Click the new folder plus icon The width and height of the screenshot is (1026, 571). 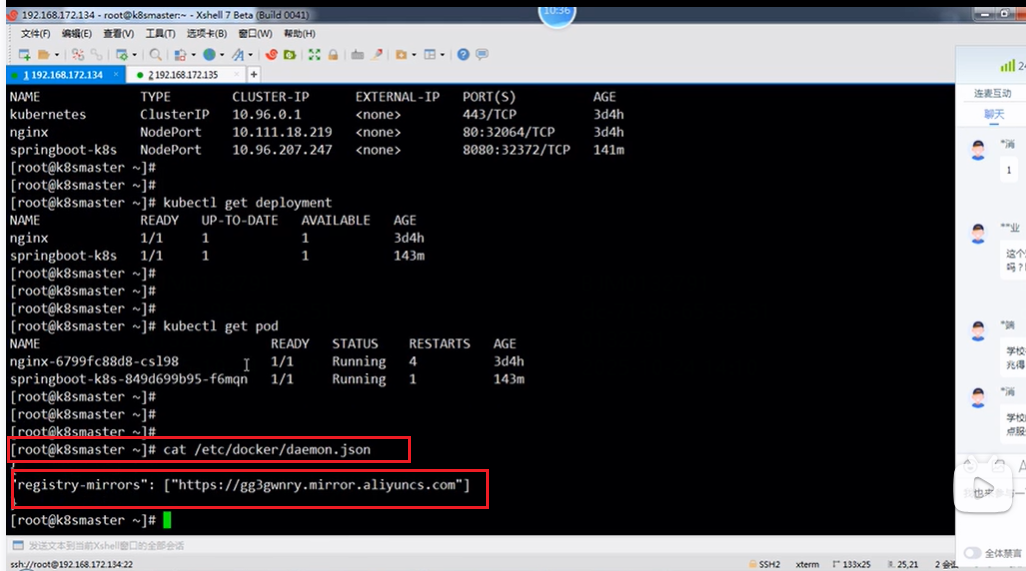pyautogui.click(x=401, y=54)
